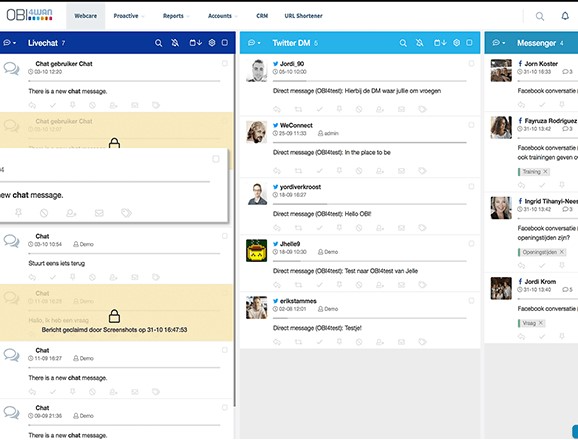Pin the 'Stuurt eens iets terug' chat
Screen dimensions: 578x440
(x=73, y=277)
